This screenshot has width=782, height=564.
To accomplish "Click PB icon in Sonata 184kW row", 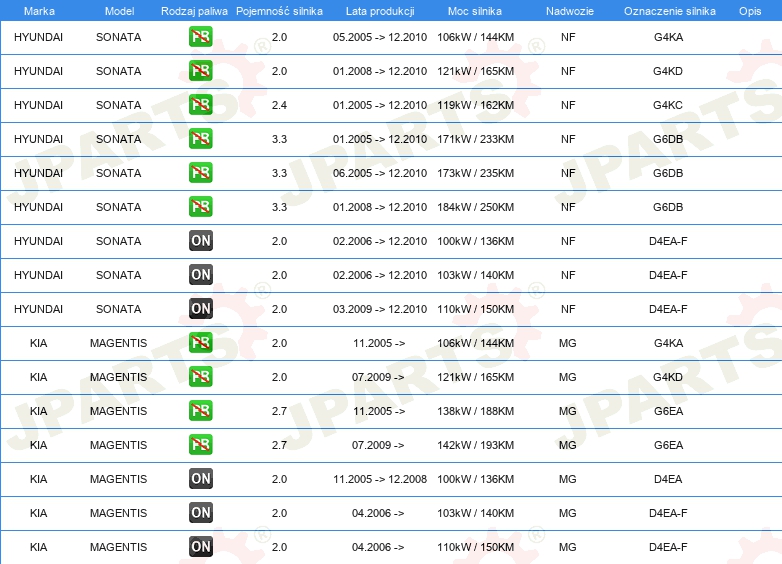I will (200, 207).
